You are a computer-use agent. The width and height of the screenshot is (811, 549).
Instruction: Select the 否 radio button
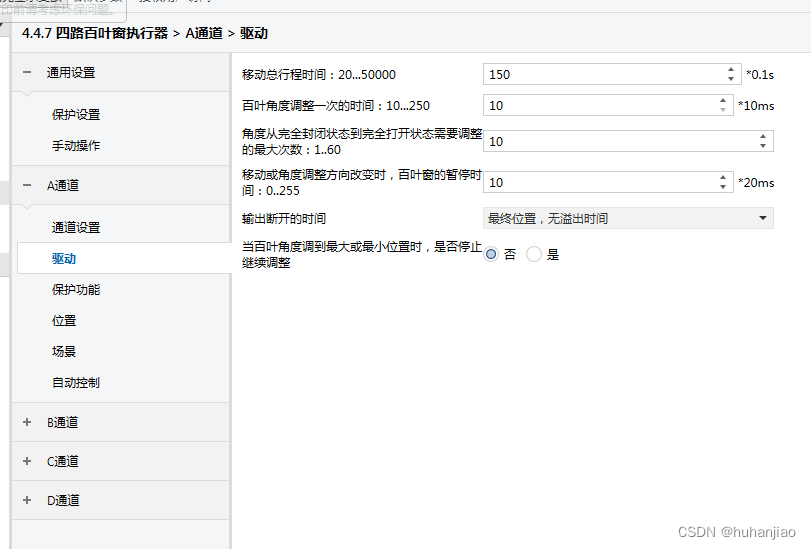coord(491,255)
